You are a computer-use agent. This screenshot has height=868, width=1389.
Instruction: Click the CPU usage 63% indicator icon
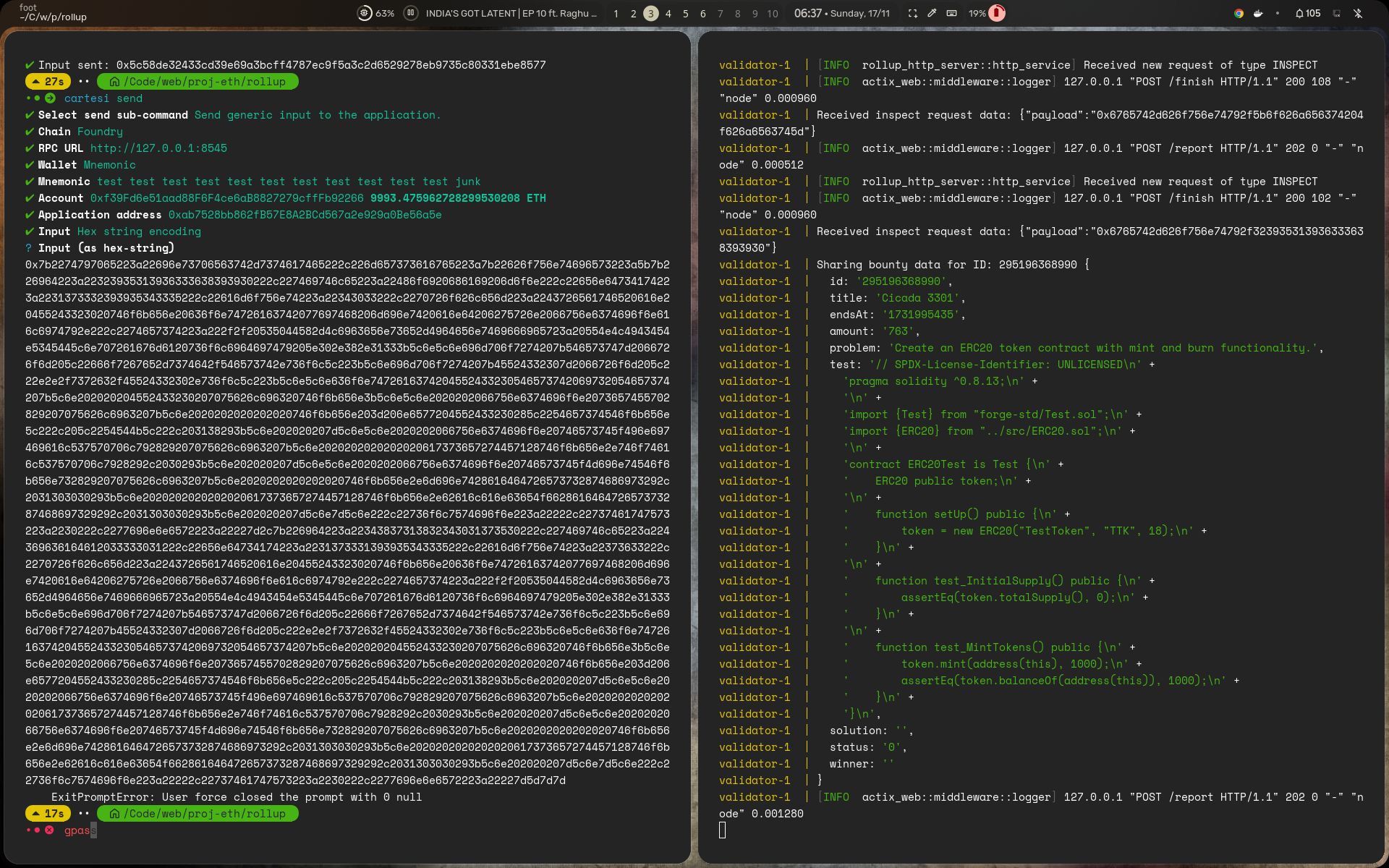[365, 13]
